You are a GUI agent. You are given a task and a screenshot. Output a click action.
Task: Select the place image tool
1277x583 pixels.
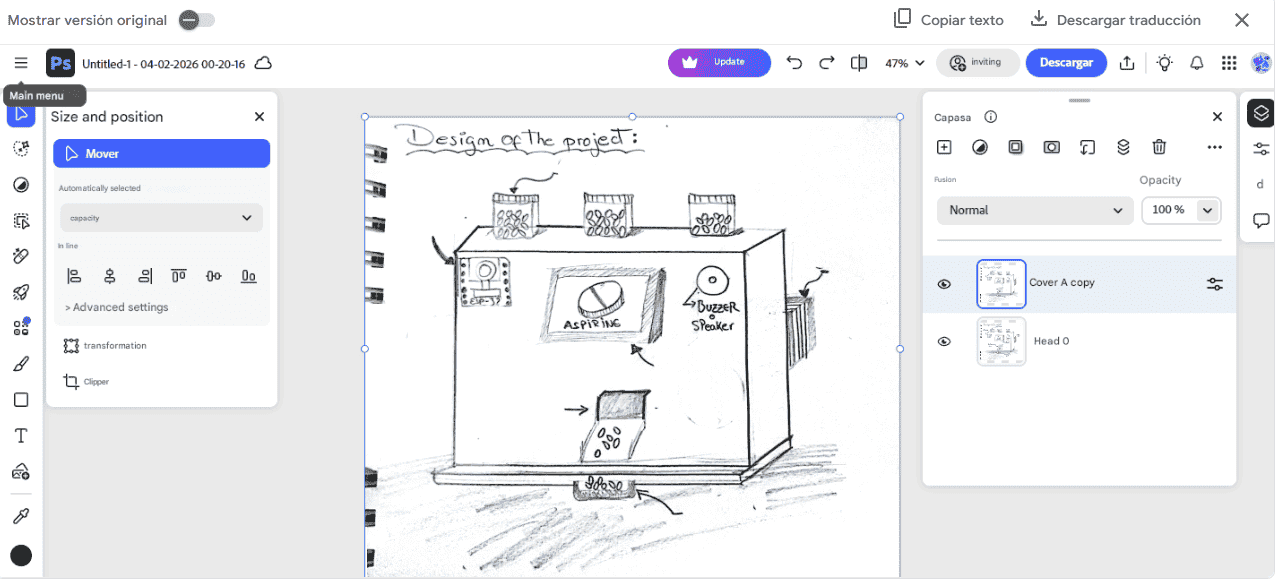[x=21, y=471]
